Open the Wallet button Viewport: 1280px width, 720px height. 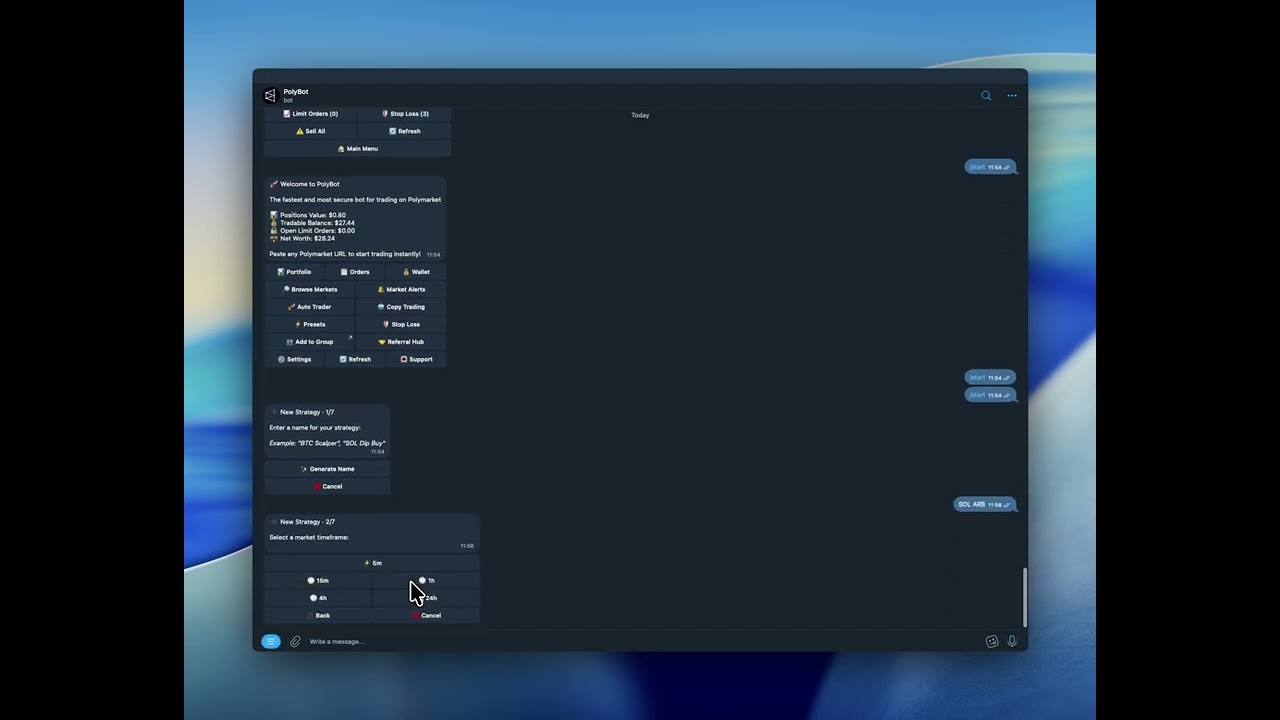point(416,272)
